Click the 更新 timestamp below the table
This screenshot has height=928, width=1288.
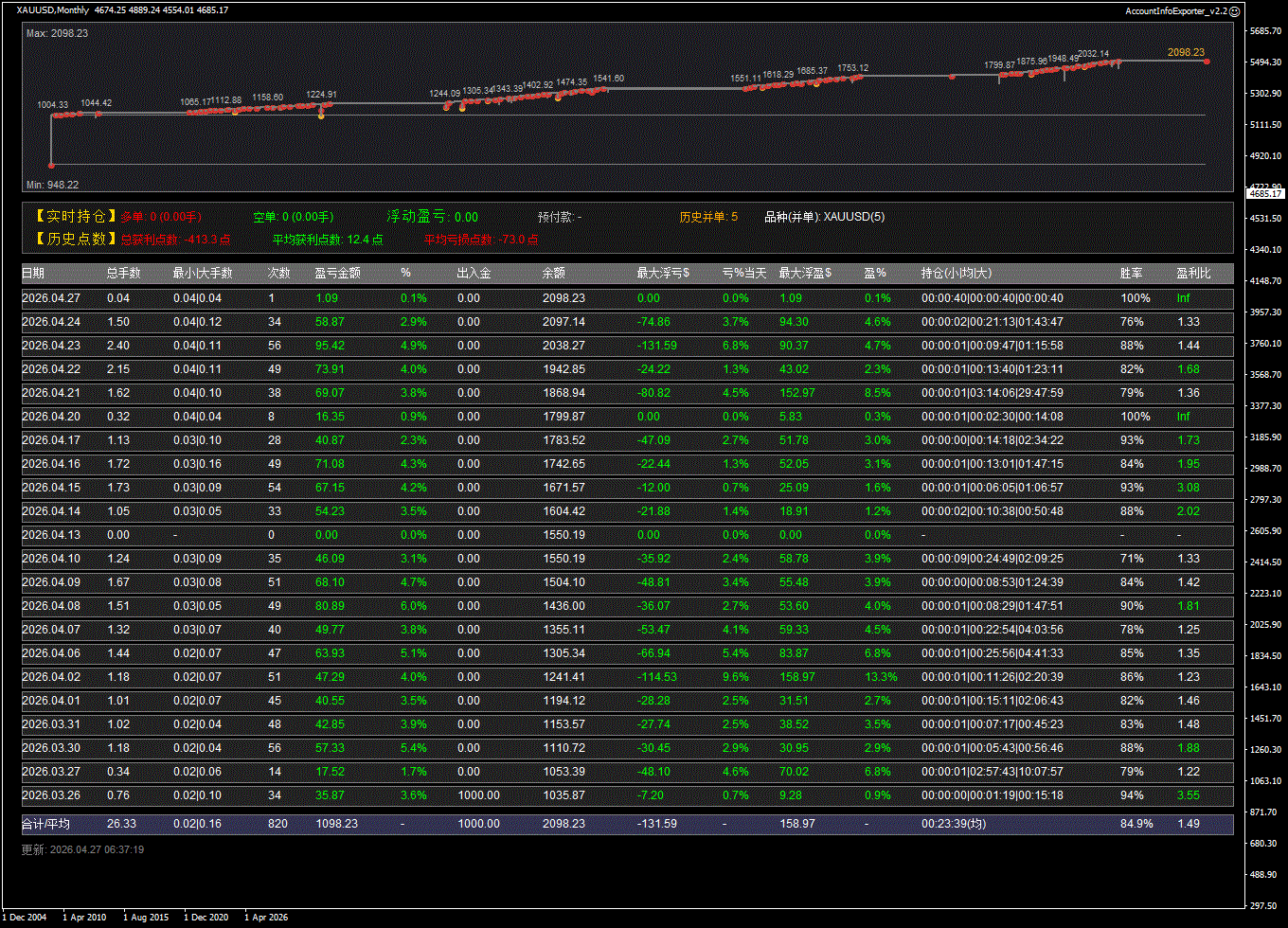click(x=82, y=849)
